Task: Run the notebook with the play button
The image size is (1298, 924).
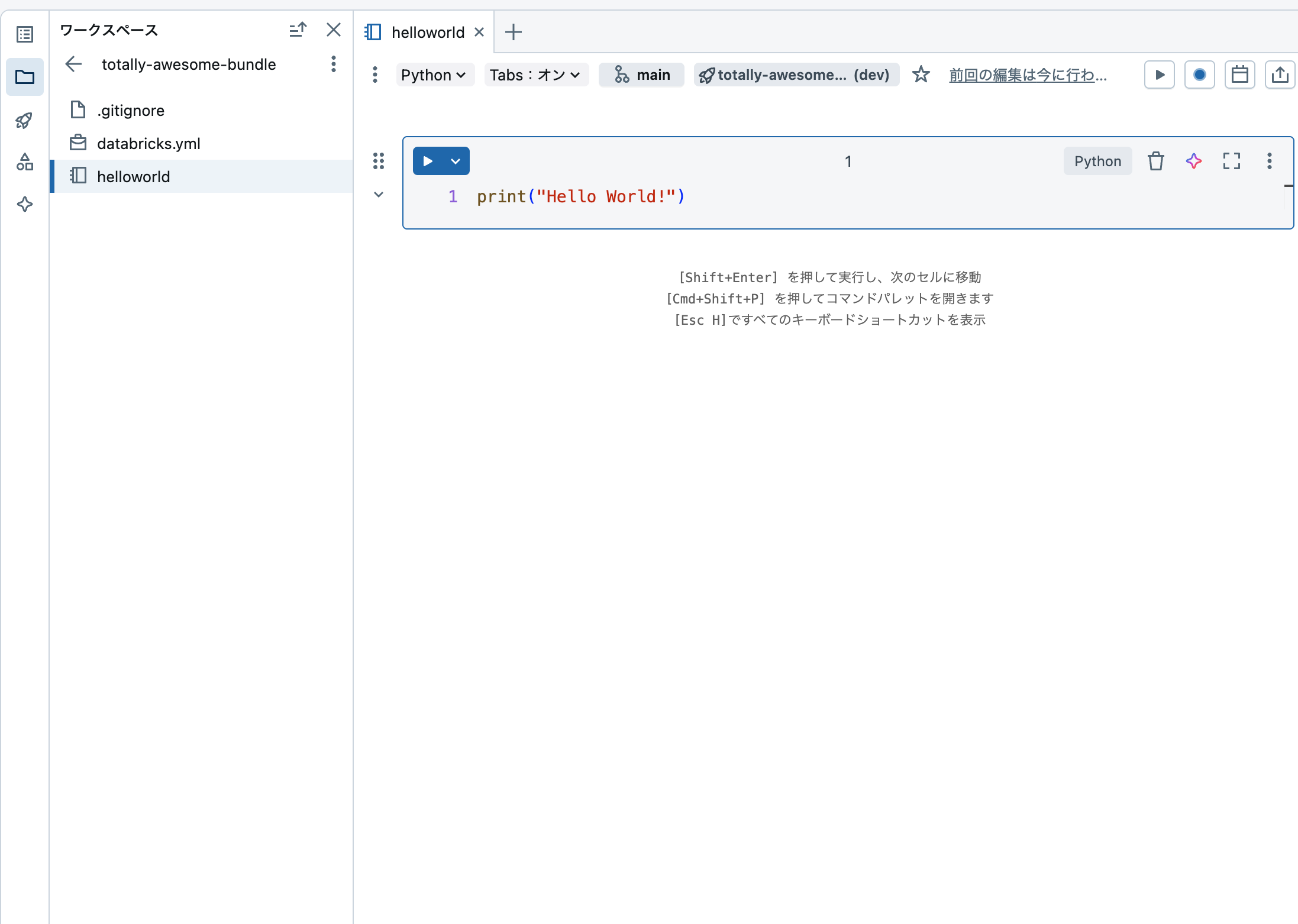Action: [1159, 75]
